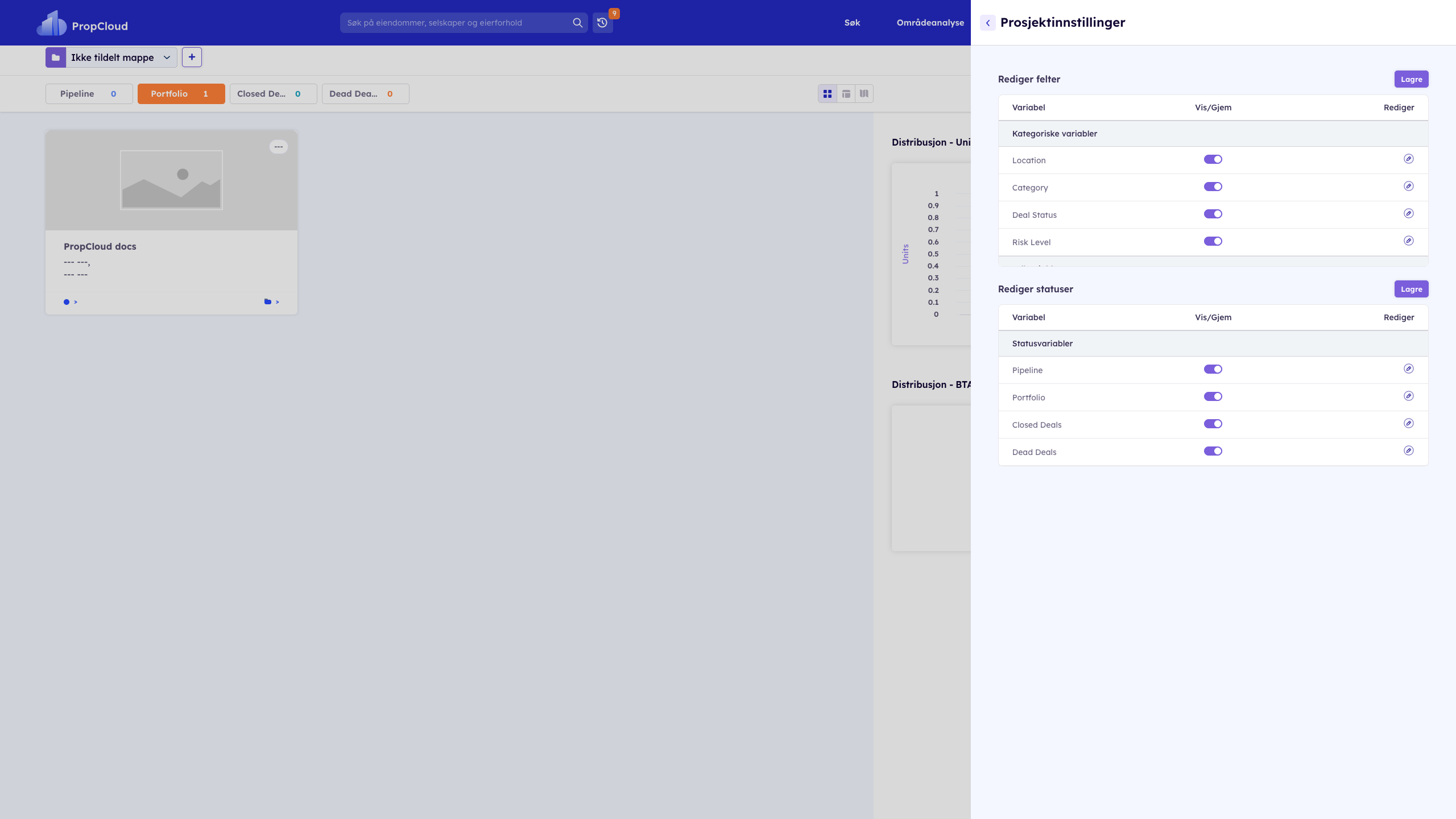Open the PropCloud docs card image placeholder
The image size is (1456, 819).
[x=171, y=180]
